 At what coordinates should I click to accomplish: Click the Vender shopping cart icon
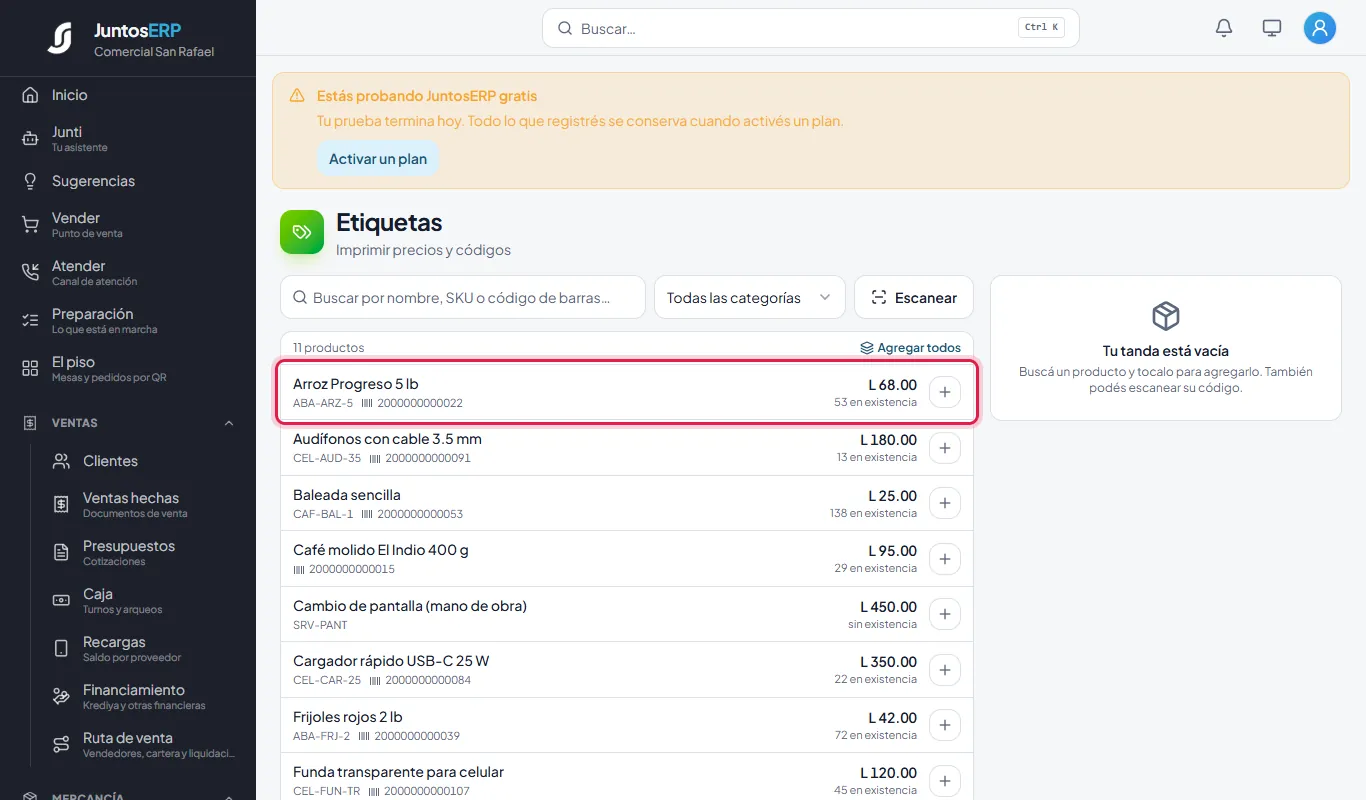click(30, 225)
